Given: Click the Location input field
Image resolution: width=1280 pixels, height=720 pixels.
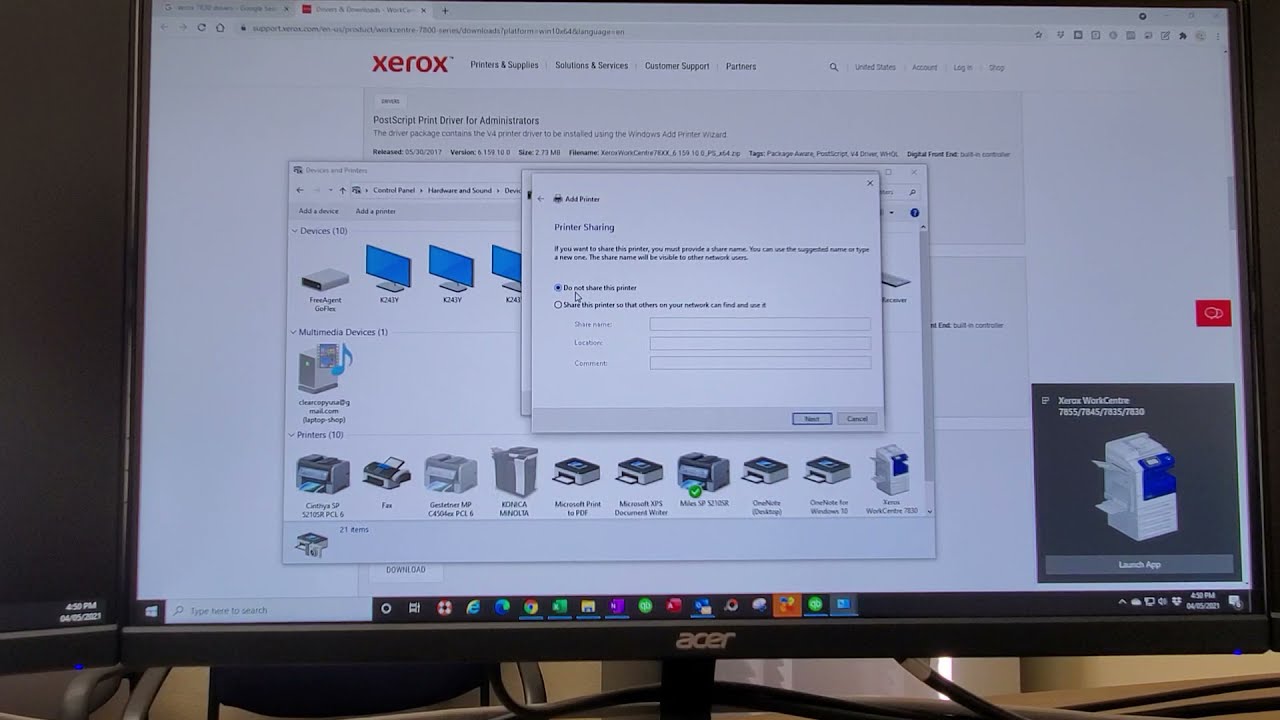Looking at the screenshot, I should (x=760, y=343).
